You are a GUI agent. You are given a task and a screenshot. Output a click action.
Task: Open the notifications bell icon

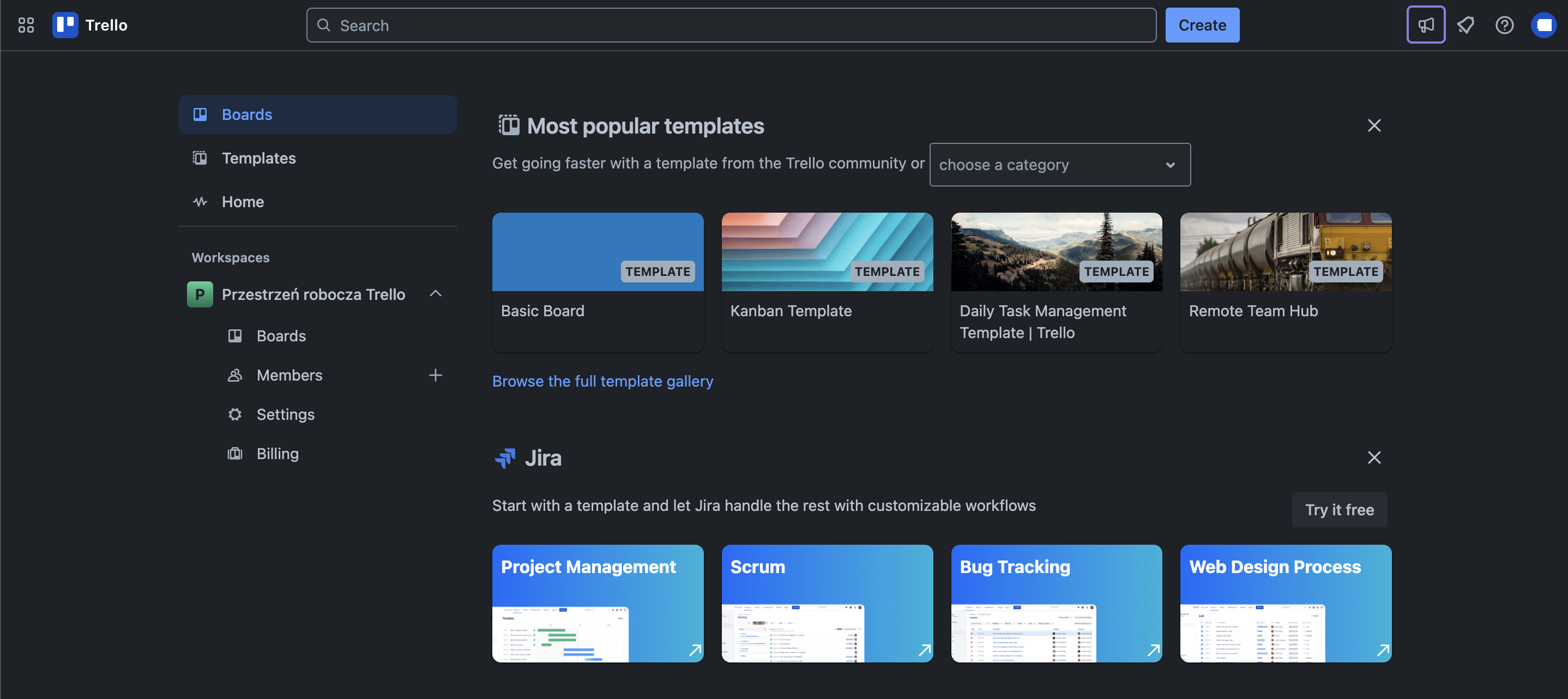point(1466,25)
